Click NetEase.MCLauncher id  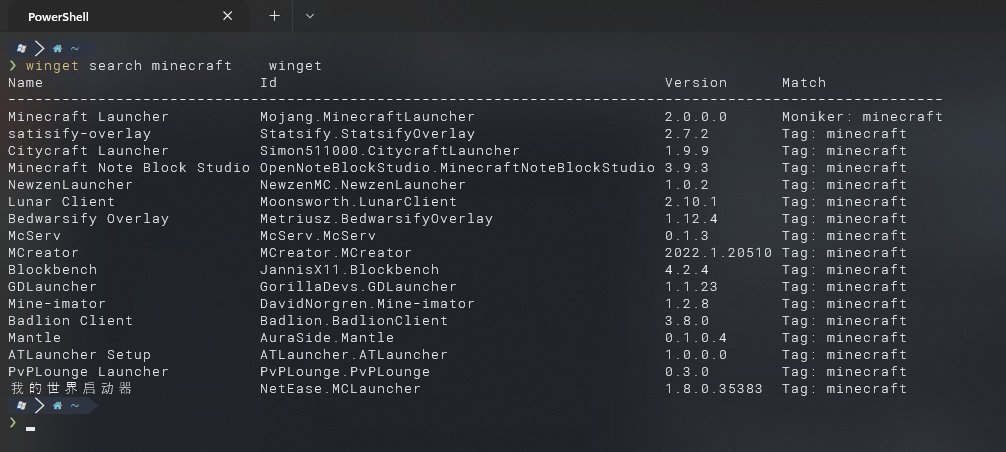[x=340, y=389]
